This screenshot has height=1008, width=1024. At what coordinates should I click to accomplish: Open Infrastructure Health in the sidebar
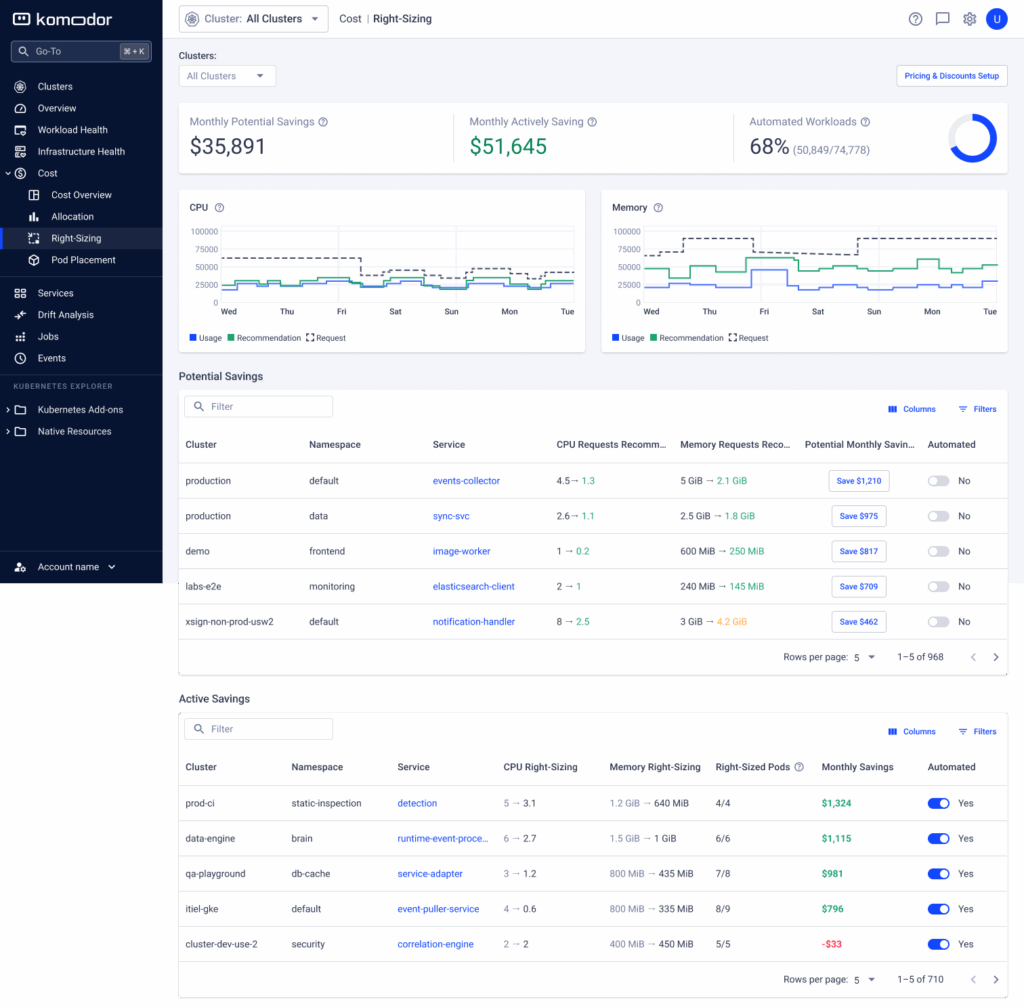click(x=81, y=151)
